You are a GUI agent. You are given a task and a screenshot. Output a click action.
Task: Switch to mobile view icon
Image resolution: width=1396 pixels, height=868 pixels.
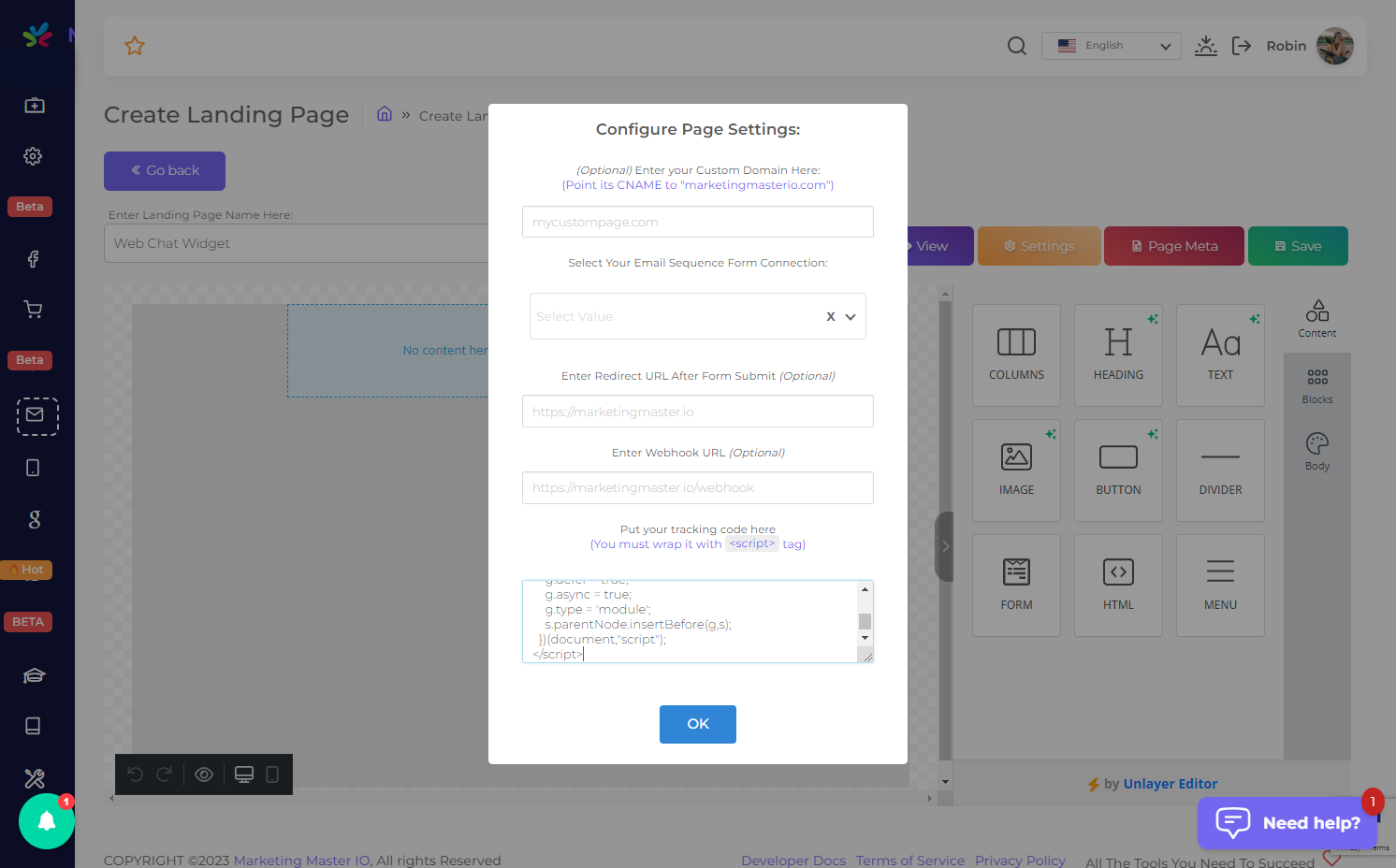(x=272, y=774)
